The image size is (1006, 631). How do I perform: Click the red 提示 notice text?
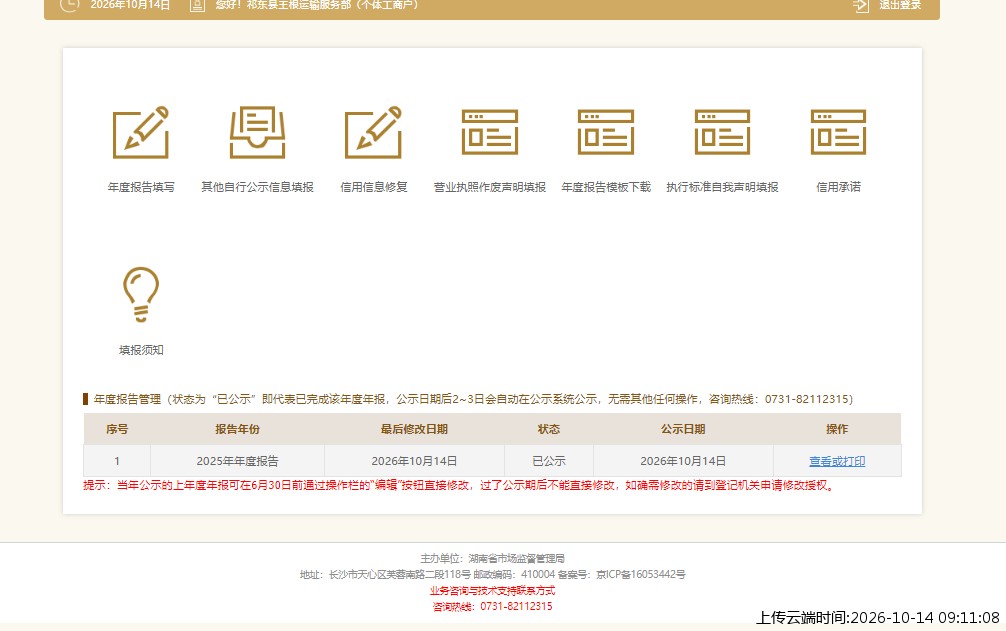coord(459,485)
